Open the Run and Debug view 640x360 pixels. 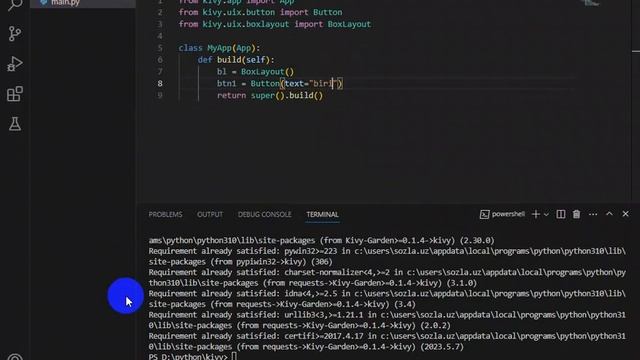click(x=15, y=64)
